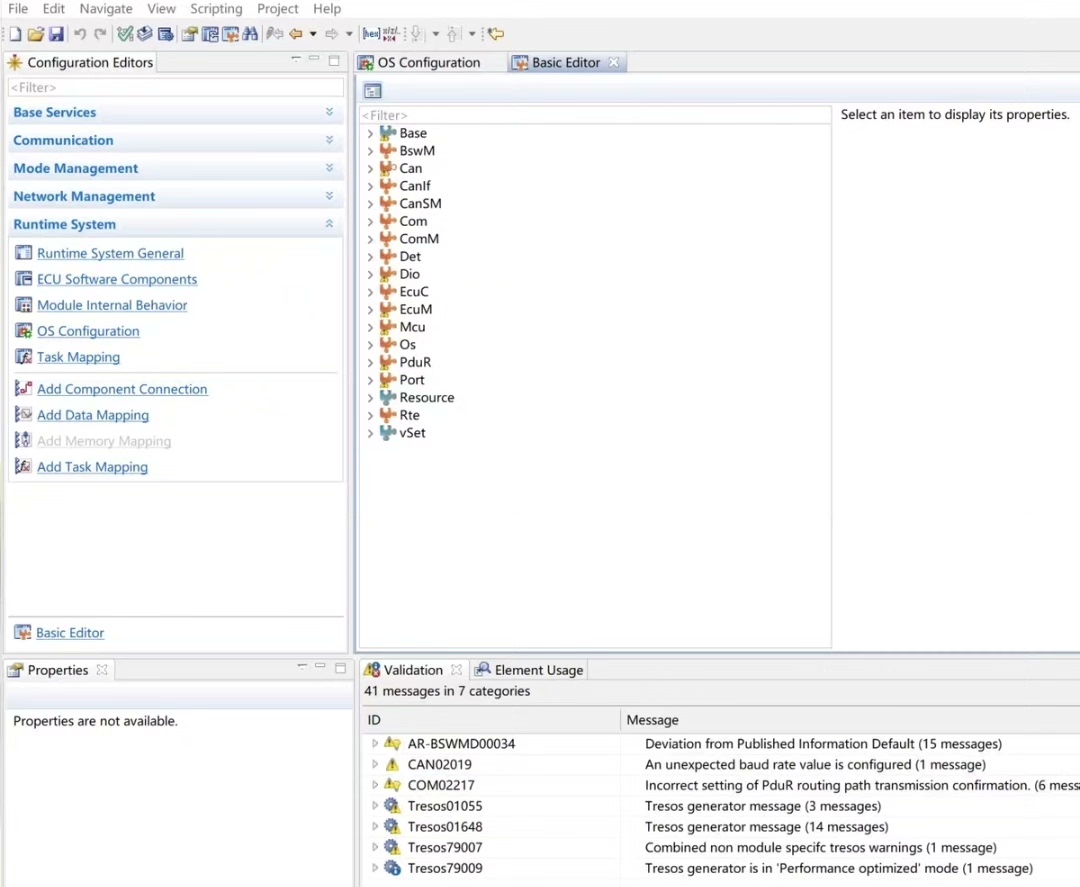This screenshot has height=887, width=1080.
Task: Open ECU Software Components link
Action: (117, 280)
